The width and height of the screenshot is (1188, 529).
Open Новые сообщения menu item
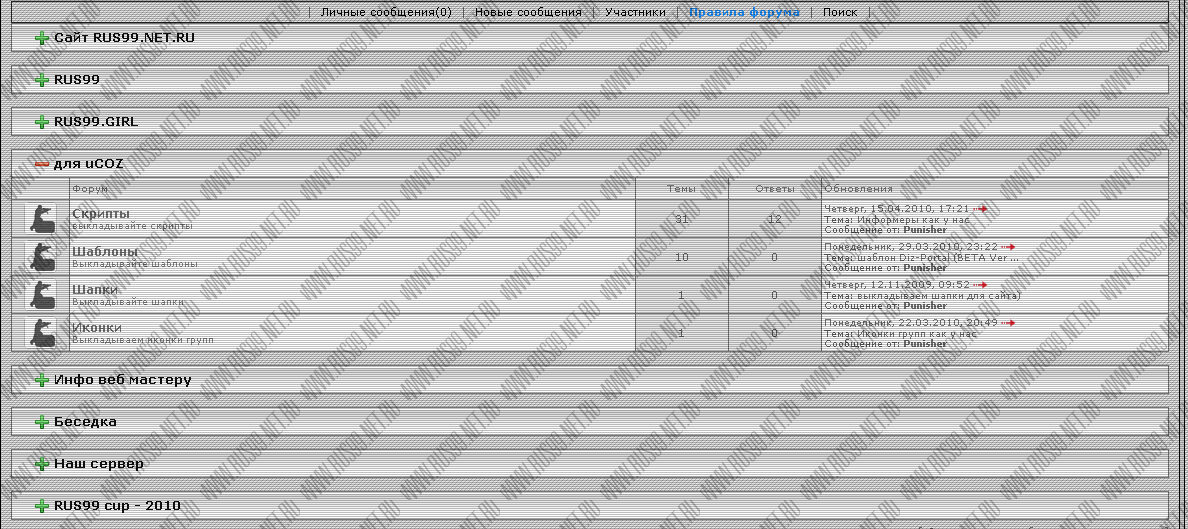click(527, 12)
